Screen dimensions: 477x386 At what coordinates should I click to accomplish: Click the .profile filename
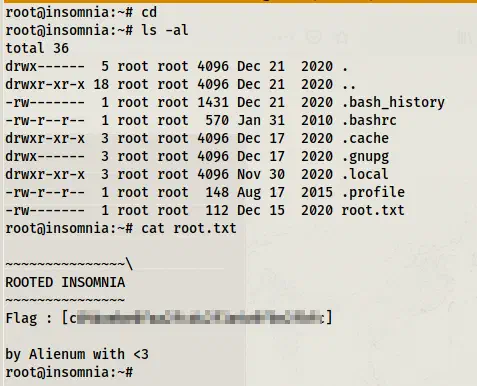373,193
